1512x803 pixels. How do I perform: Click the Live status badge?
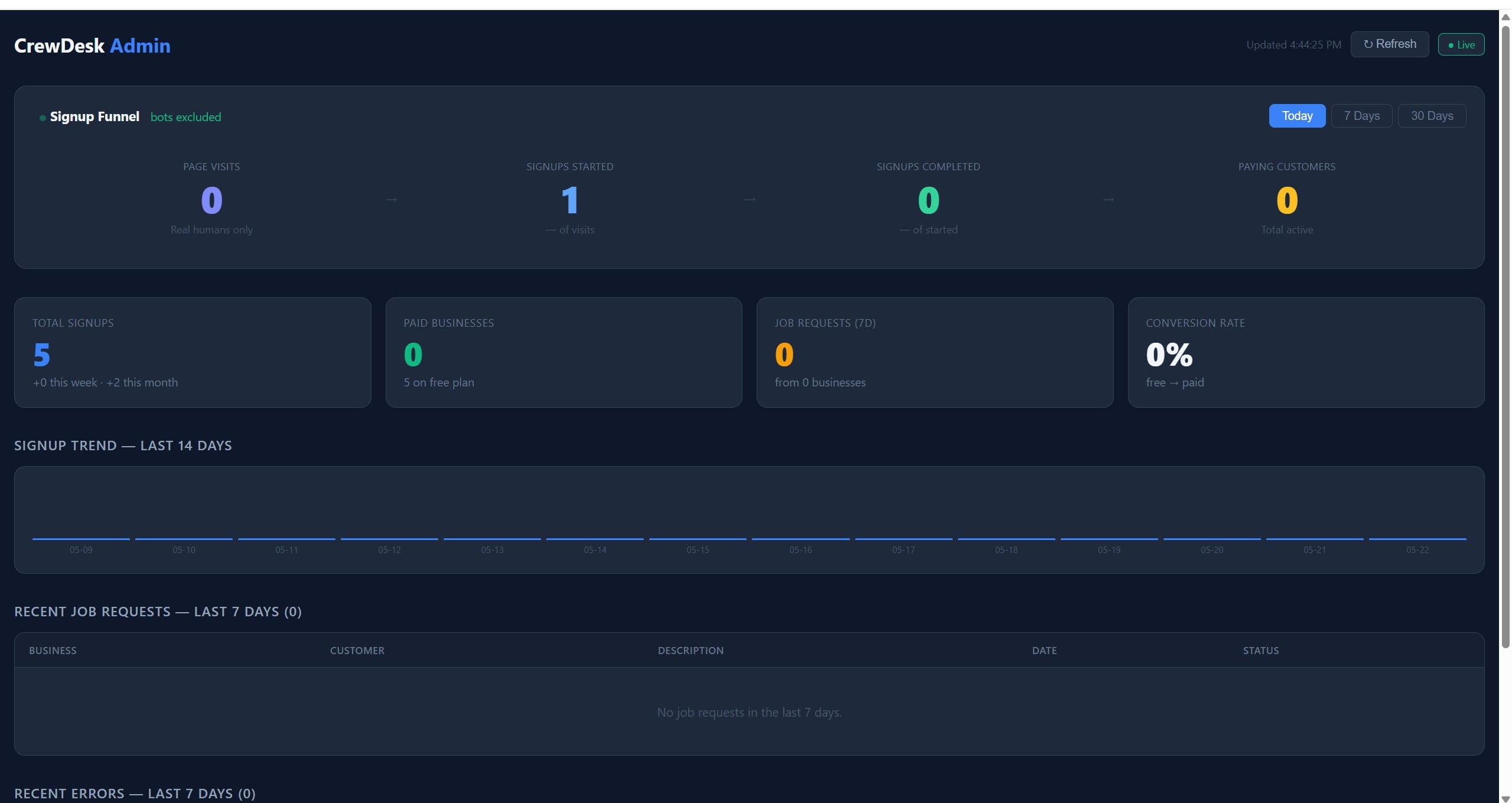(1461, 45)
